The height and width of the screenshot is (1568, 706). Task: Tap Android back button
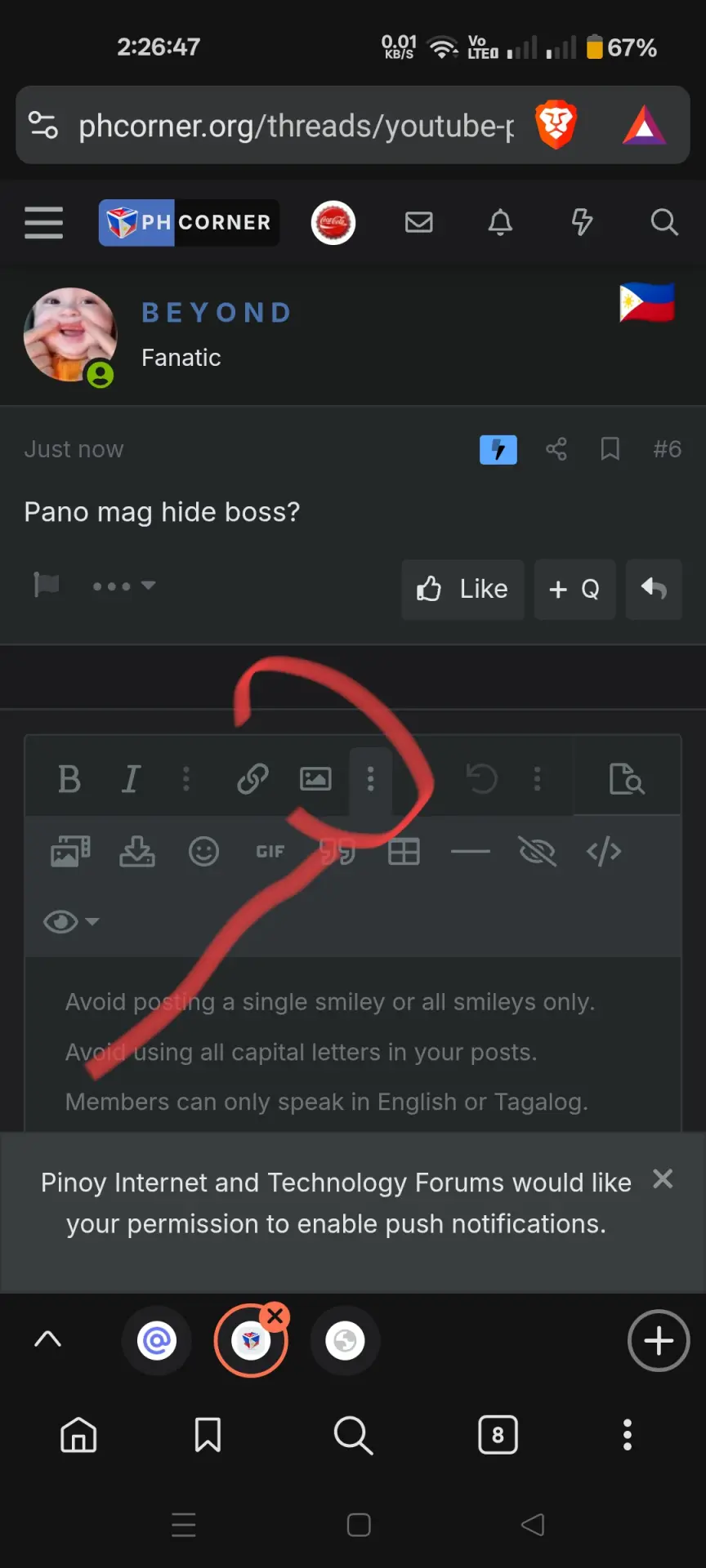pyautogui.click(x=533, y=1525)
